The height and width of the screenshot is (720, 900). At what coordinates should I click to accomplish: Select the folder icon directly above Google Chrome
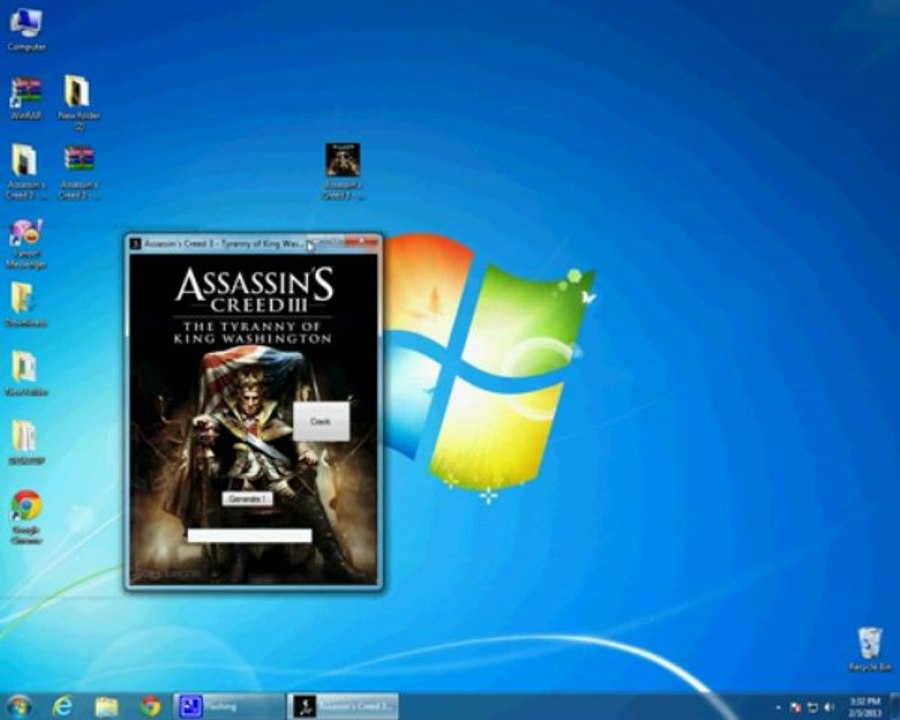coord(26,441)
